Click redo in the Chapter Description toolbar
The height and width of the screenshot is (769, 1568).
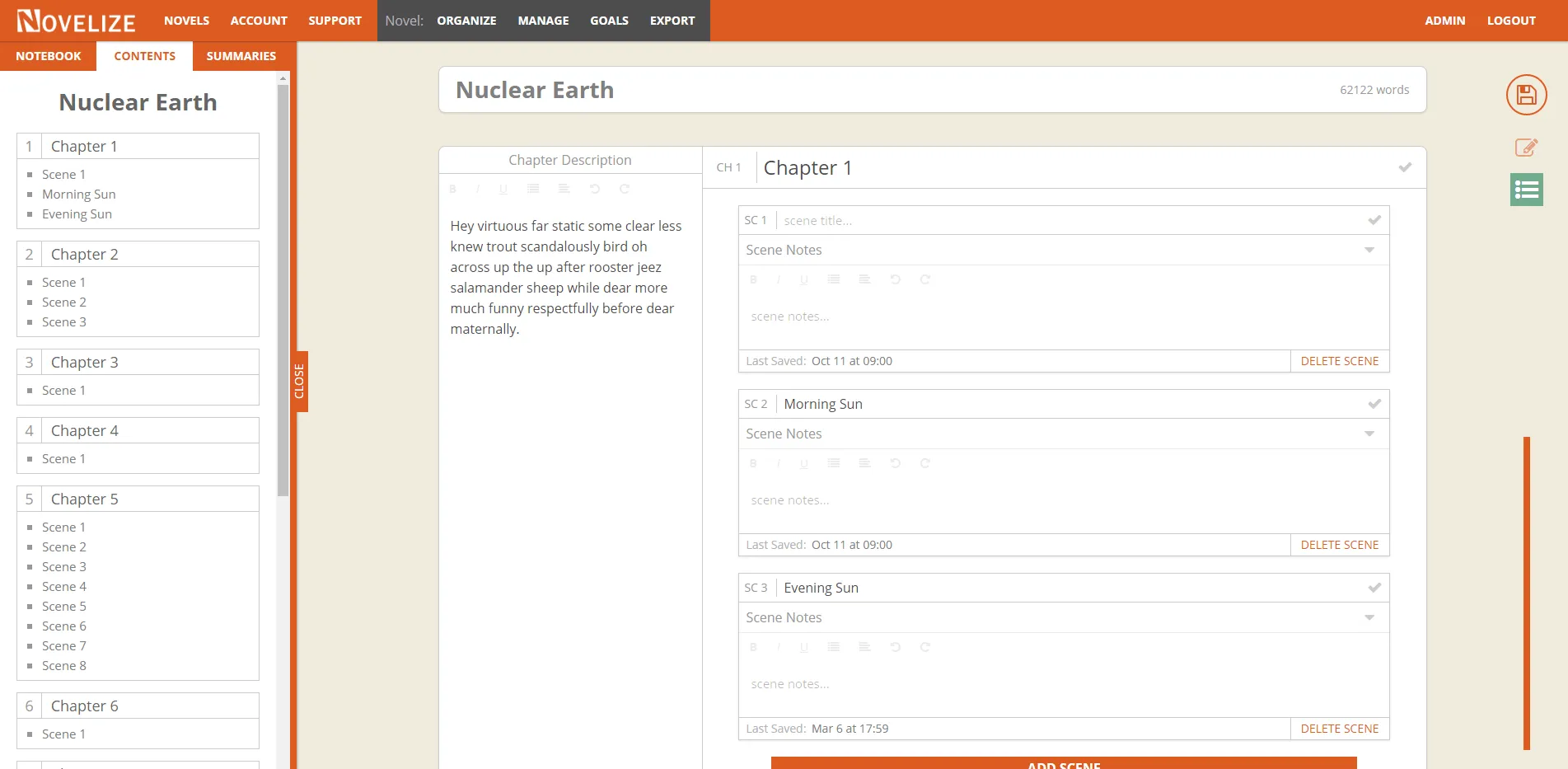point(625,189)
